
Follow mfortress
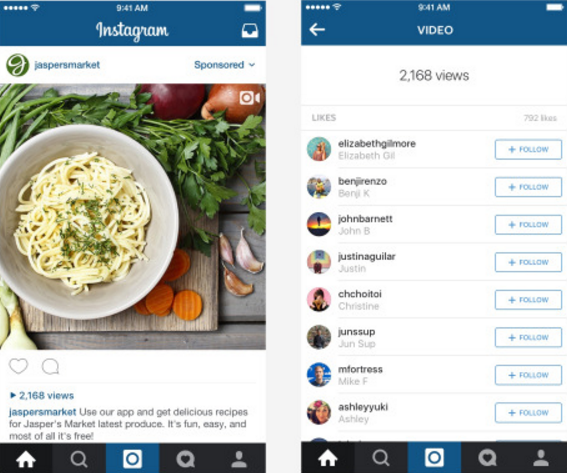[528, 375]
